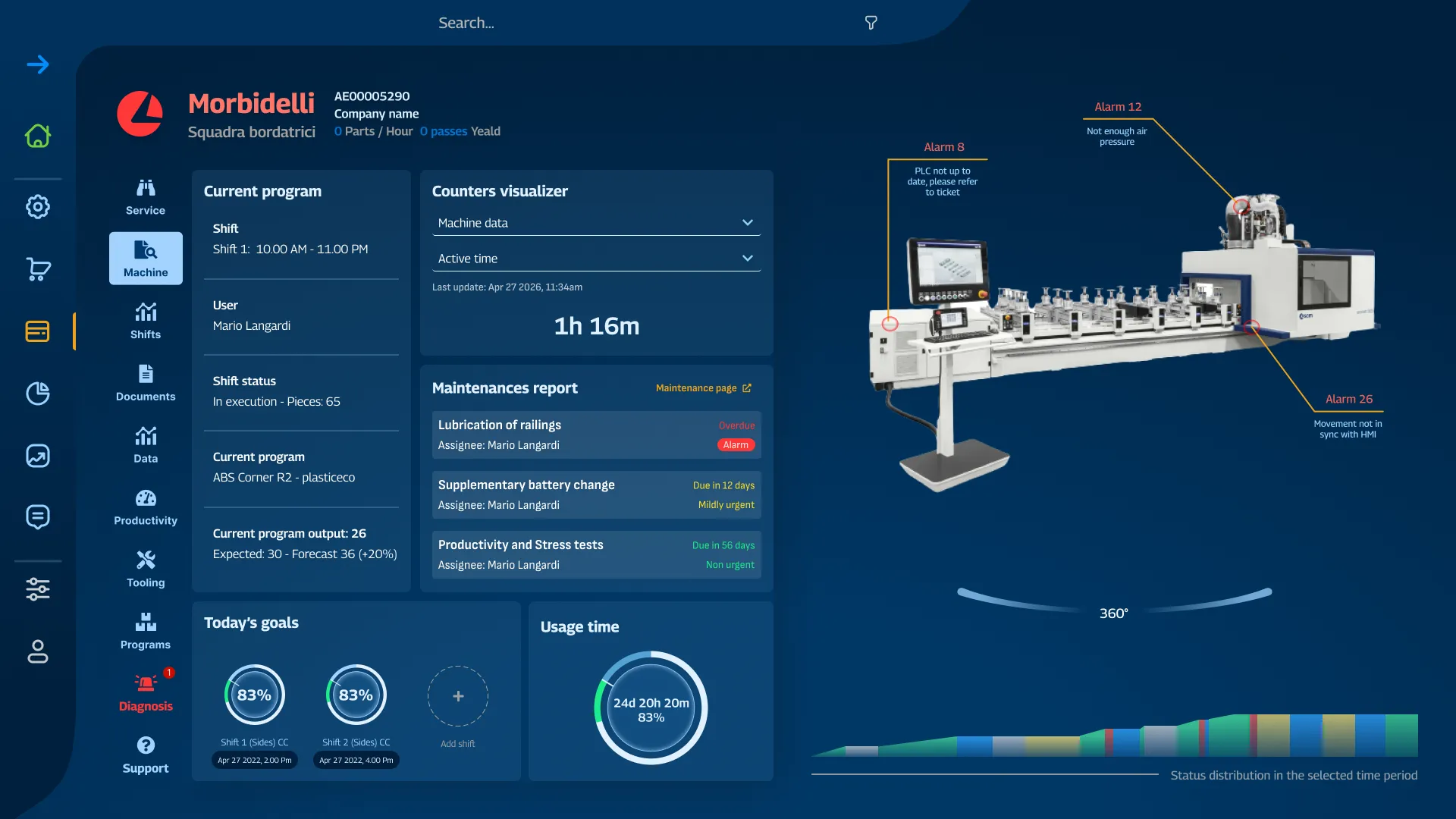Click the filter funnel icon by search
This screenshot has height=819, width=1456.
[x=871, y=23]
